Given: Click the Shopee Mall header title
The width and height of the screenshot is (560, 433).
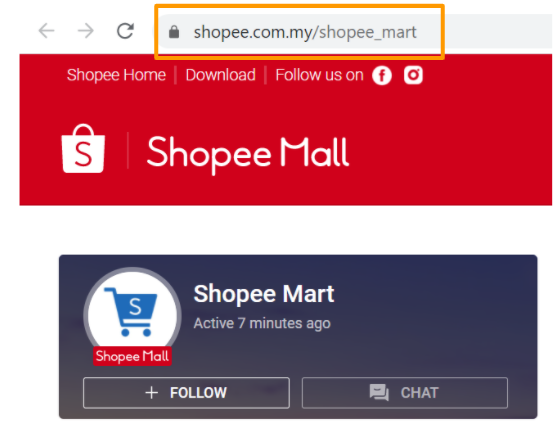Looking at the screenshot, I should pyautogui.click(x=248, y=153).
